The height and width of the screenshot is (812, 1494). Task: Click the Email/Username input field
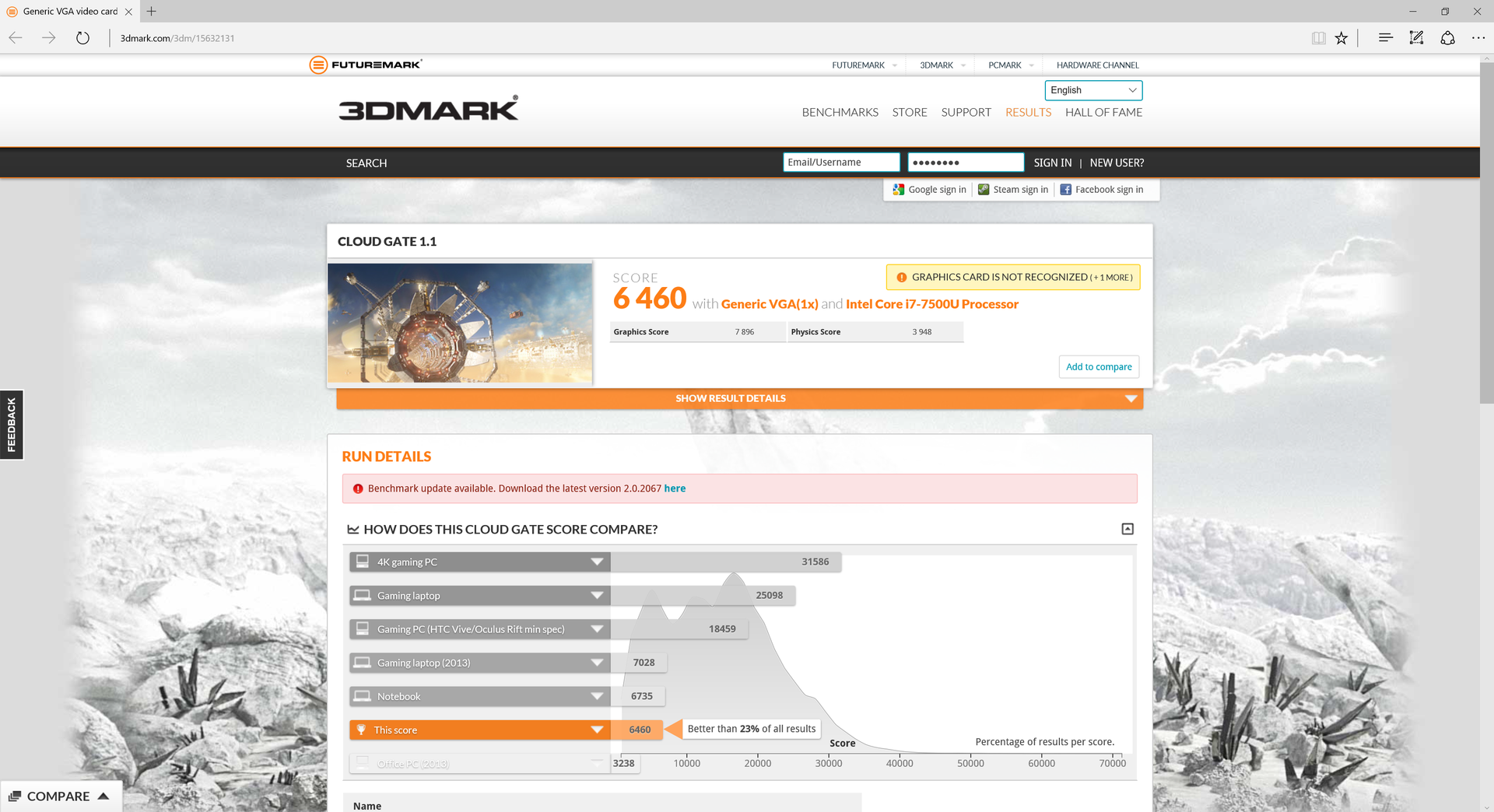click(841, 162)
